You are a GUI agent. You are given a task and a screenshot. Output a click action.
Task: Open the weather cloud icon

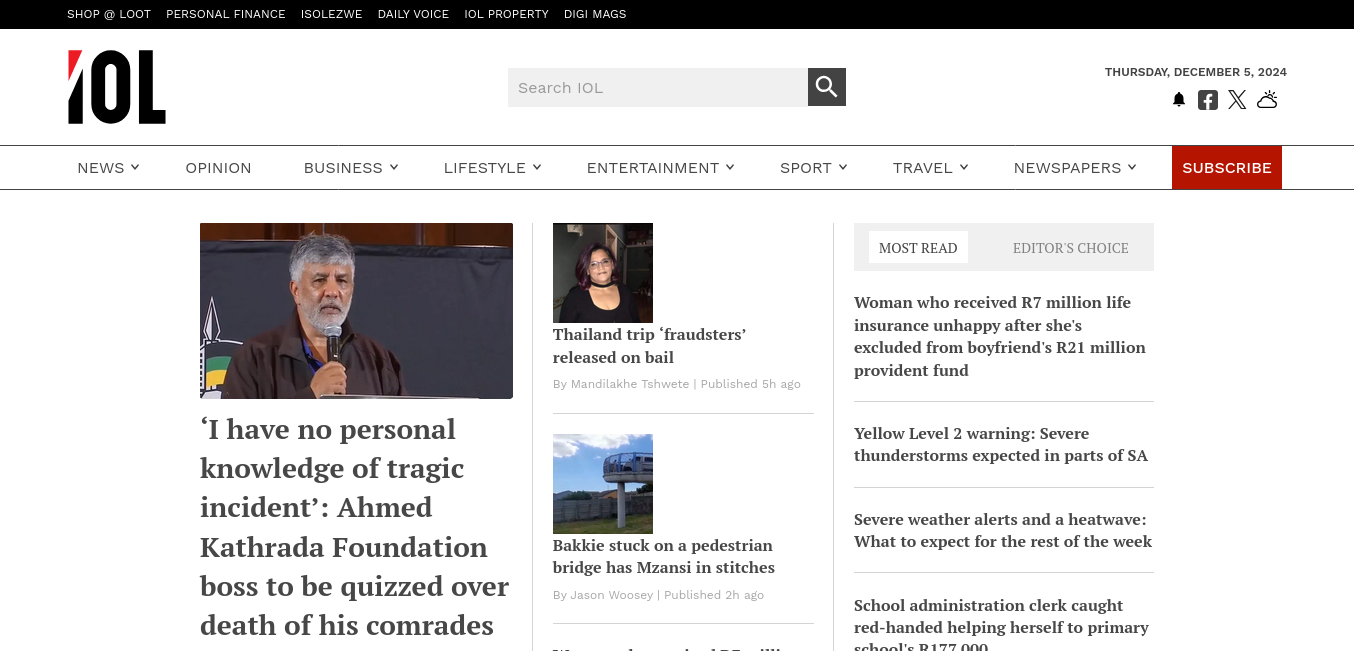1267,99
